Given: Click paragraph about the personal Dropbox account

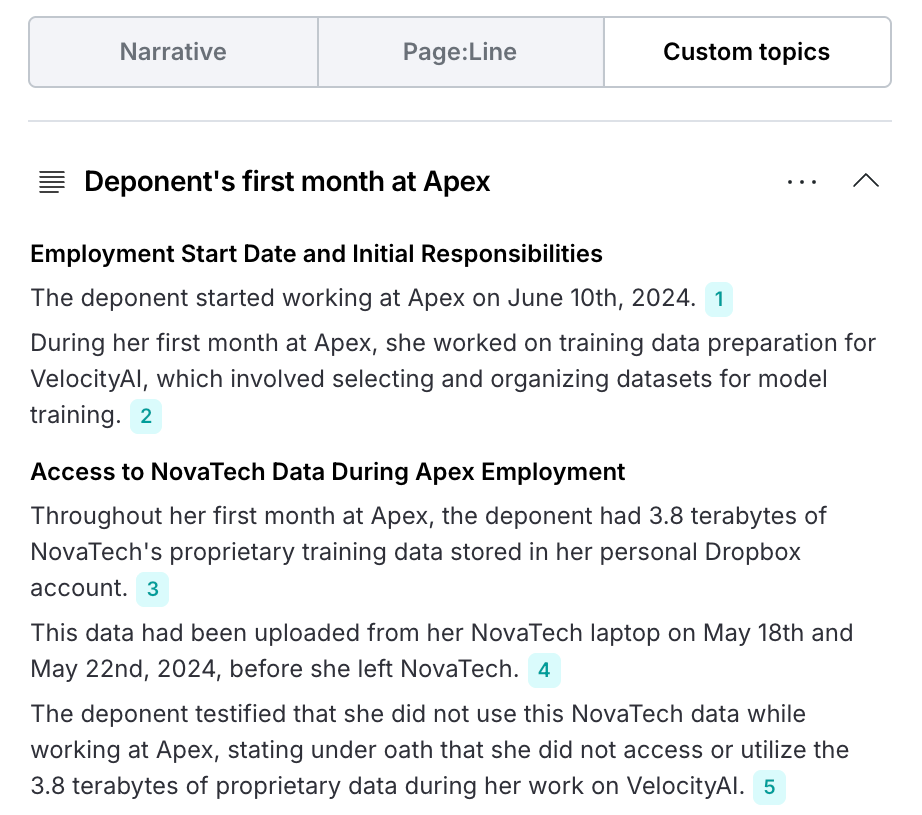Looking at the screenshot, I should (x=428, y=552).
